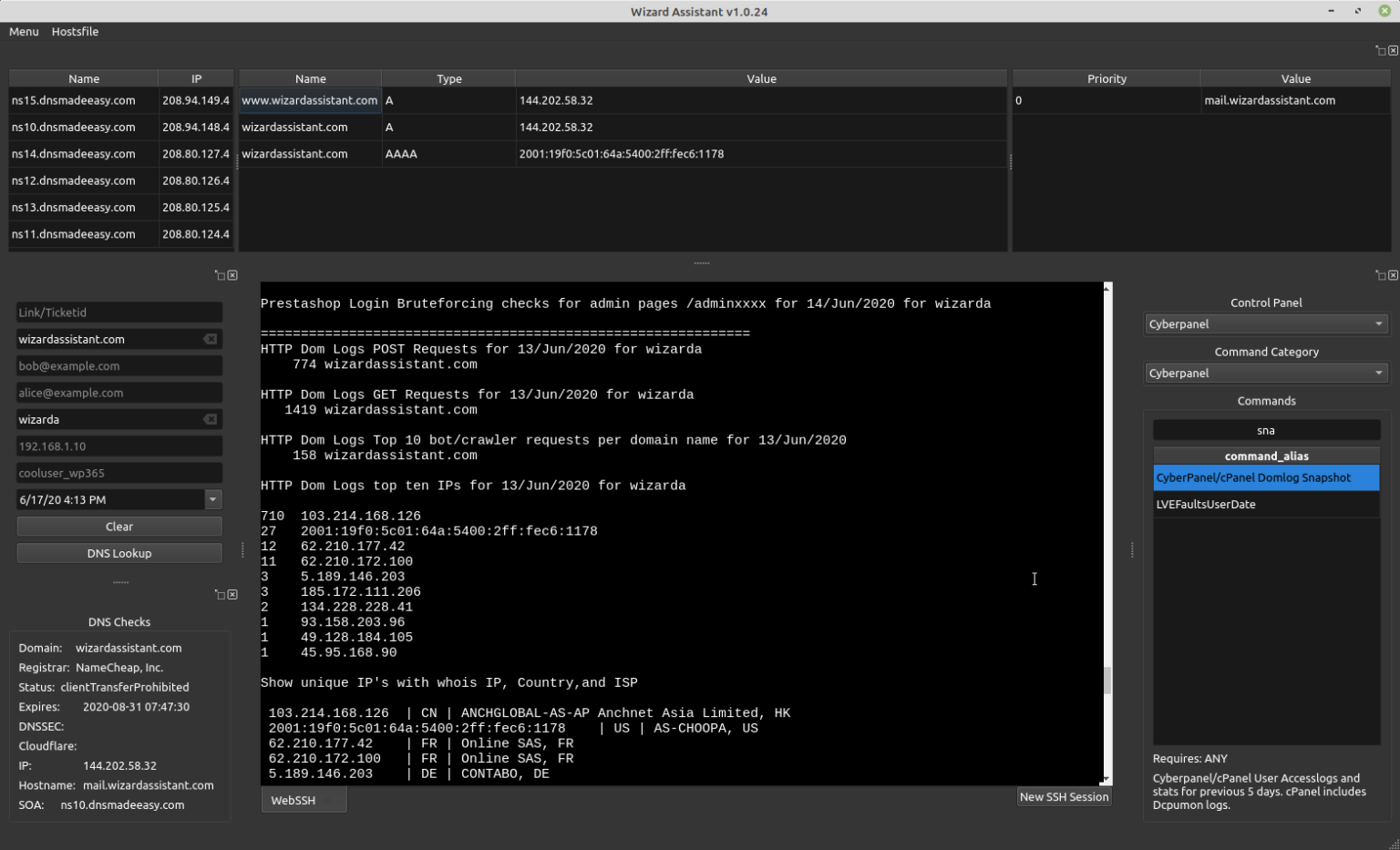This screenshot has width=1400, height=850.
Task: Click the command search field containing sna
Action: 1265,429
